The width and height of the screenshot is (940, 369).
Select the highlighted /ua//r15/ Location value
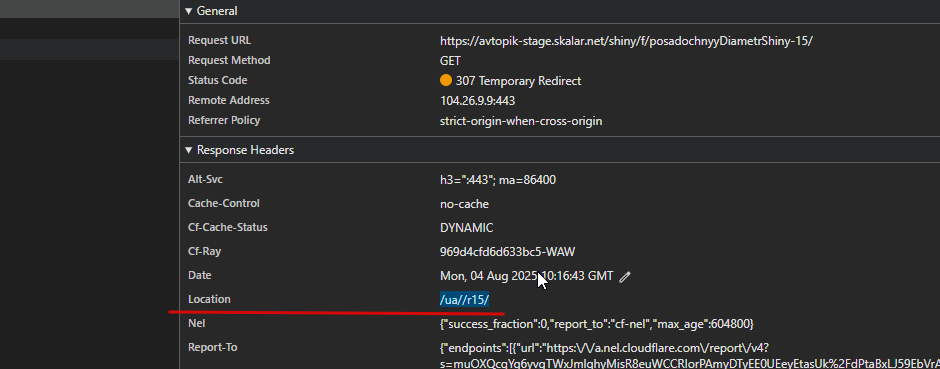pos(465,300)
